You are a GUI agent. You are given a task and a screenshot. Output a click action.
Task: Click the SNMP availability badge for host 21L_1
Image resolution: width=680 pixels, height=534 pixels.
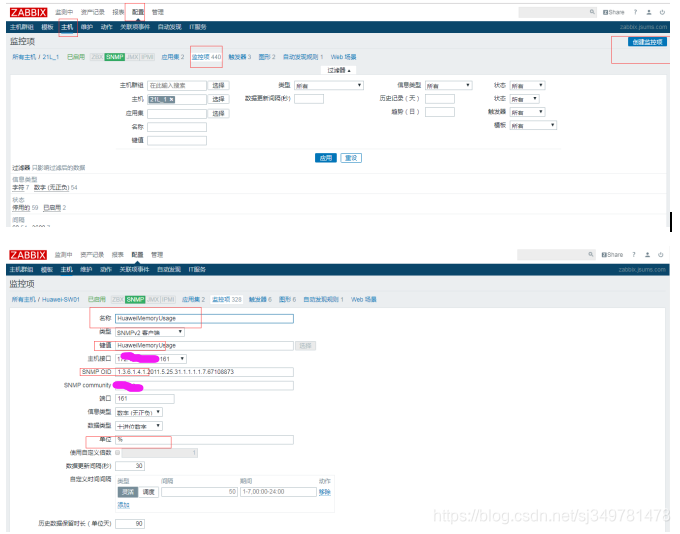[x=114, y=57]
